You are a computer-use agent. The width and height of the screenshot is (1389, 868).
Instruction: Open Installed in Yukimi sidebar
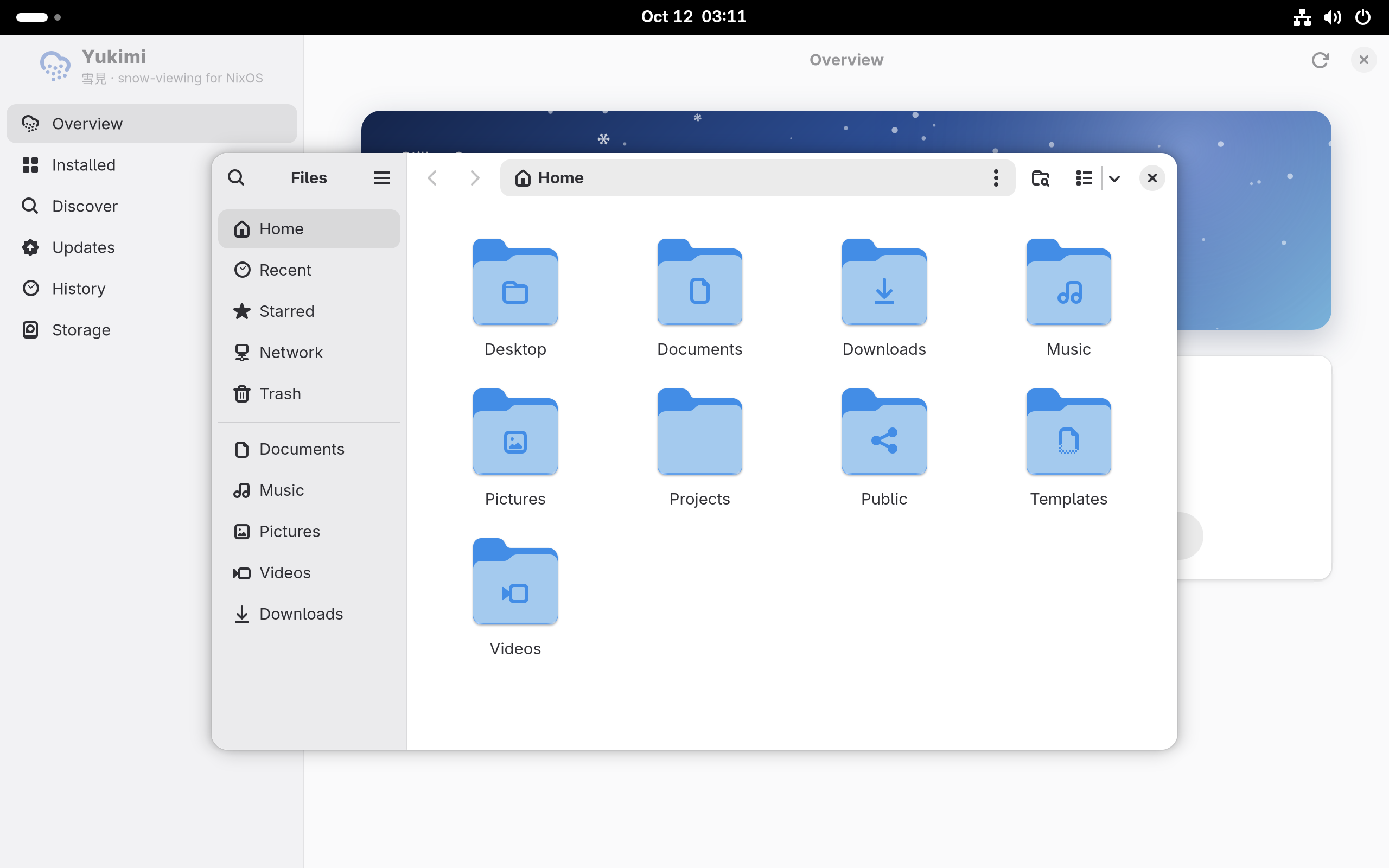click(x=108, y=165)
